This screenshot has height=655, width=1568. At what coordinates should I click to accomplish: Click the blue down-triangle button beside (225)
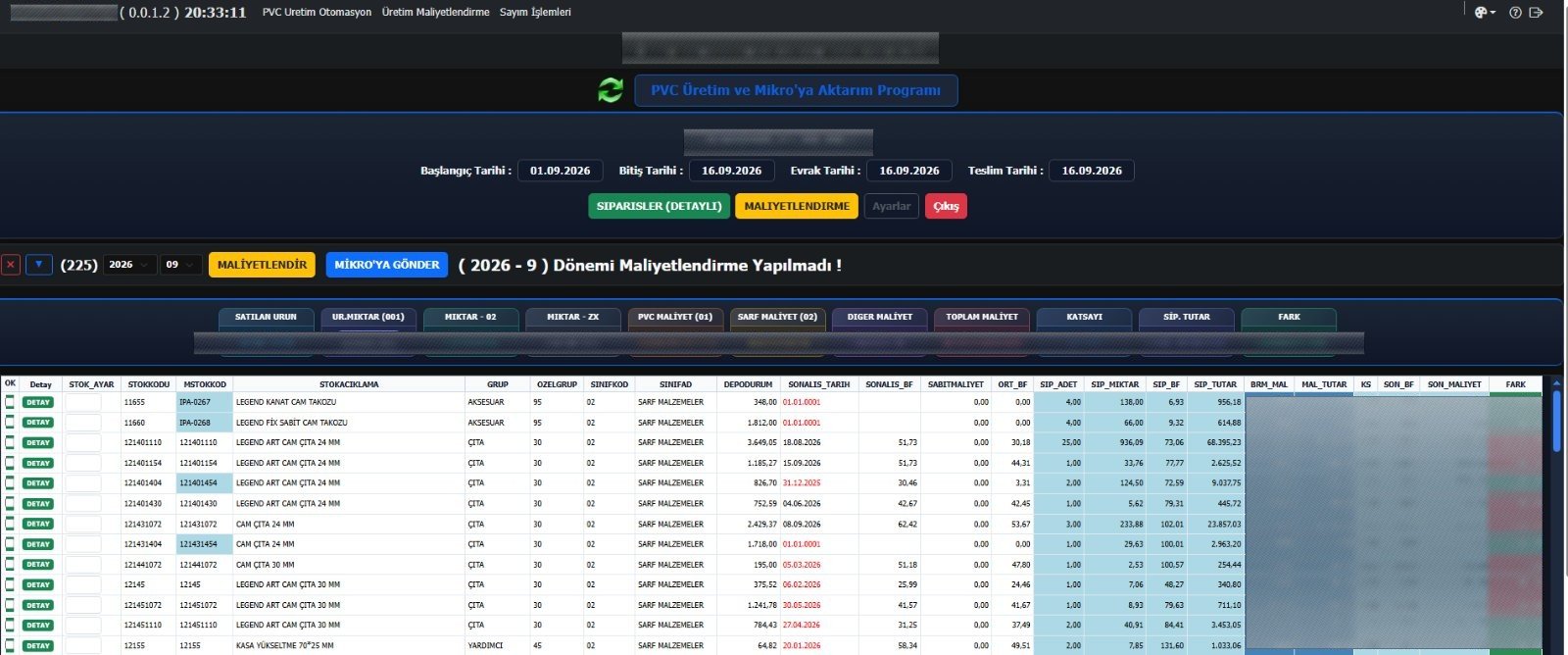tap(39, 265)
